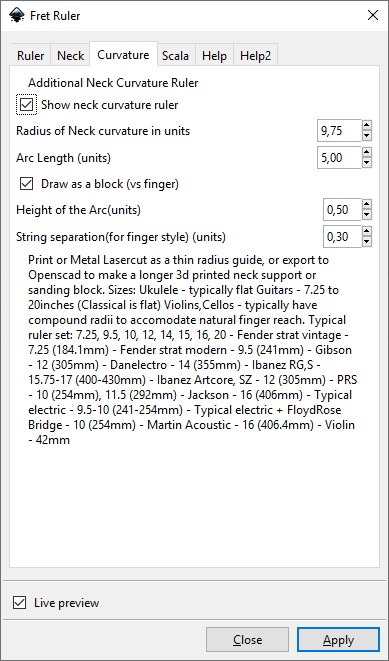
Task: Decrease Height of the Arc value
Action: 367,215
